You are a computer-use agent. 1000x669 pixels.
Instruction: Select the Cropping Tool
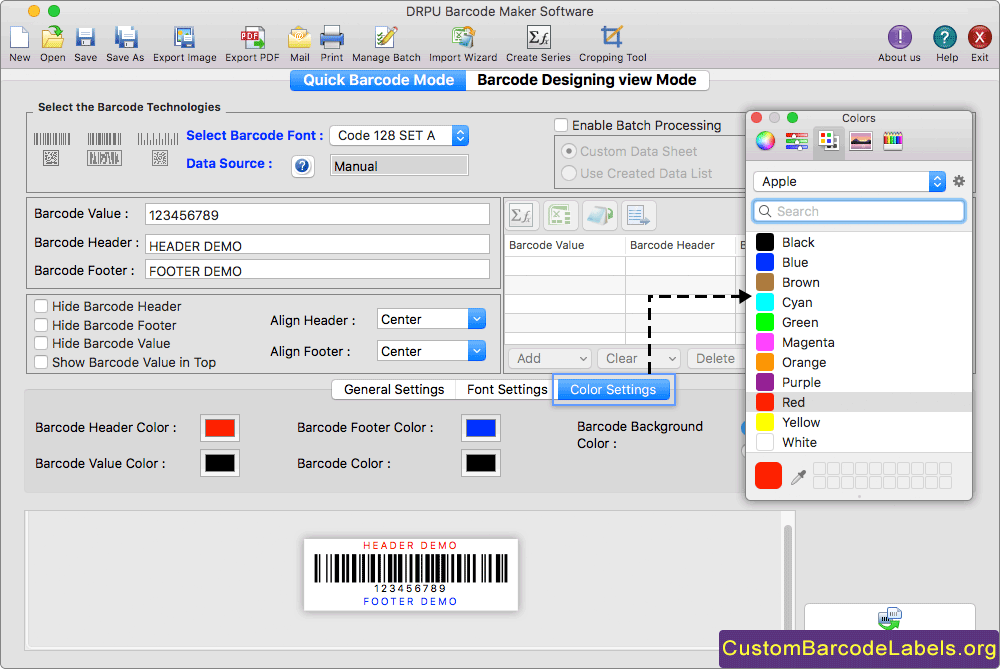[612, 38]
